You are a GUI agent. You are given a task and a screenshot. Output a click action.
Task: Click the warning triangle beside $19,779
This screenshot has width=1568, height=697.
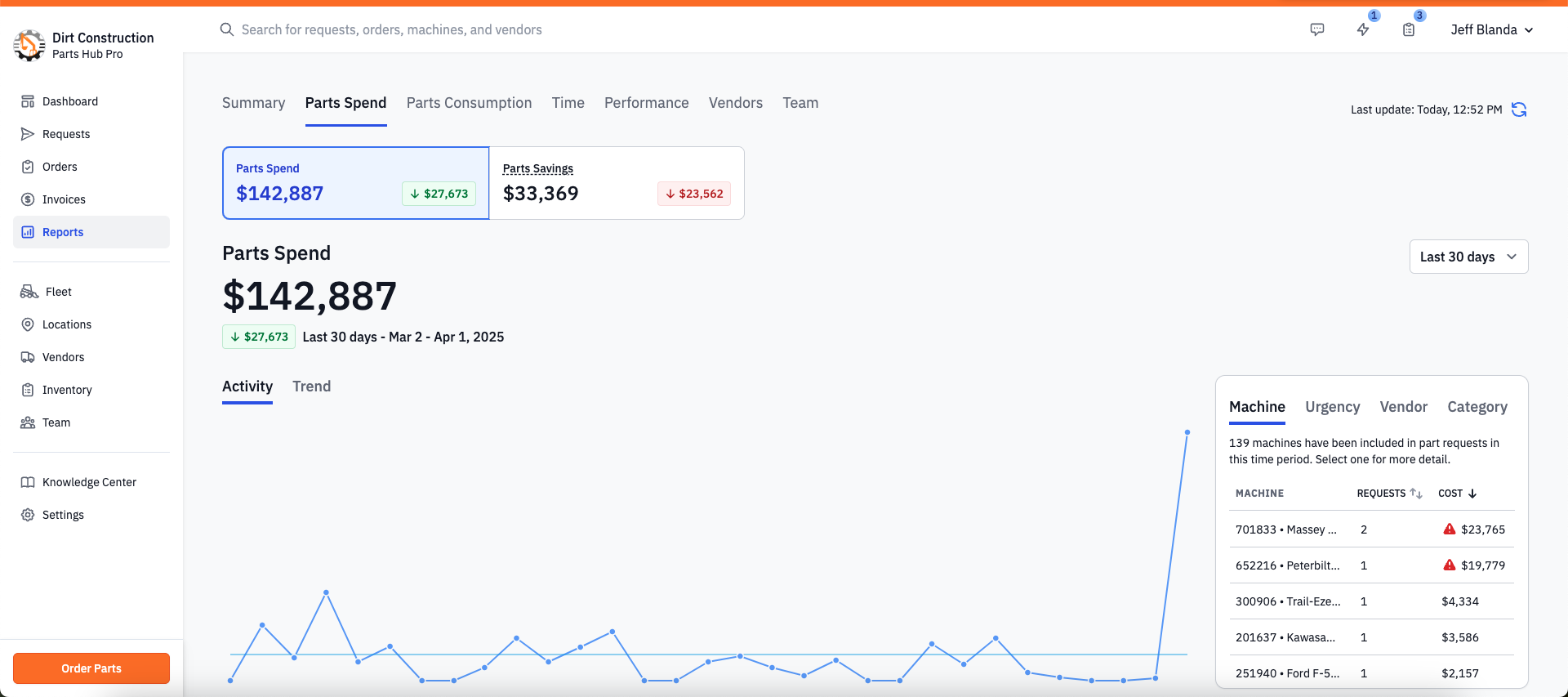coord(1450,565)
